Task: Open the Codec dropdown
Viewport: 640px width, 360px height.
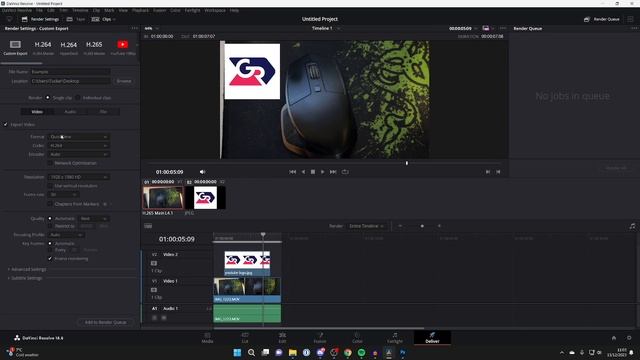Action: [79, 145]
